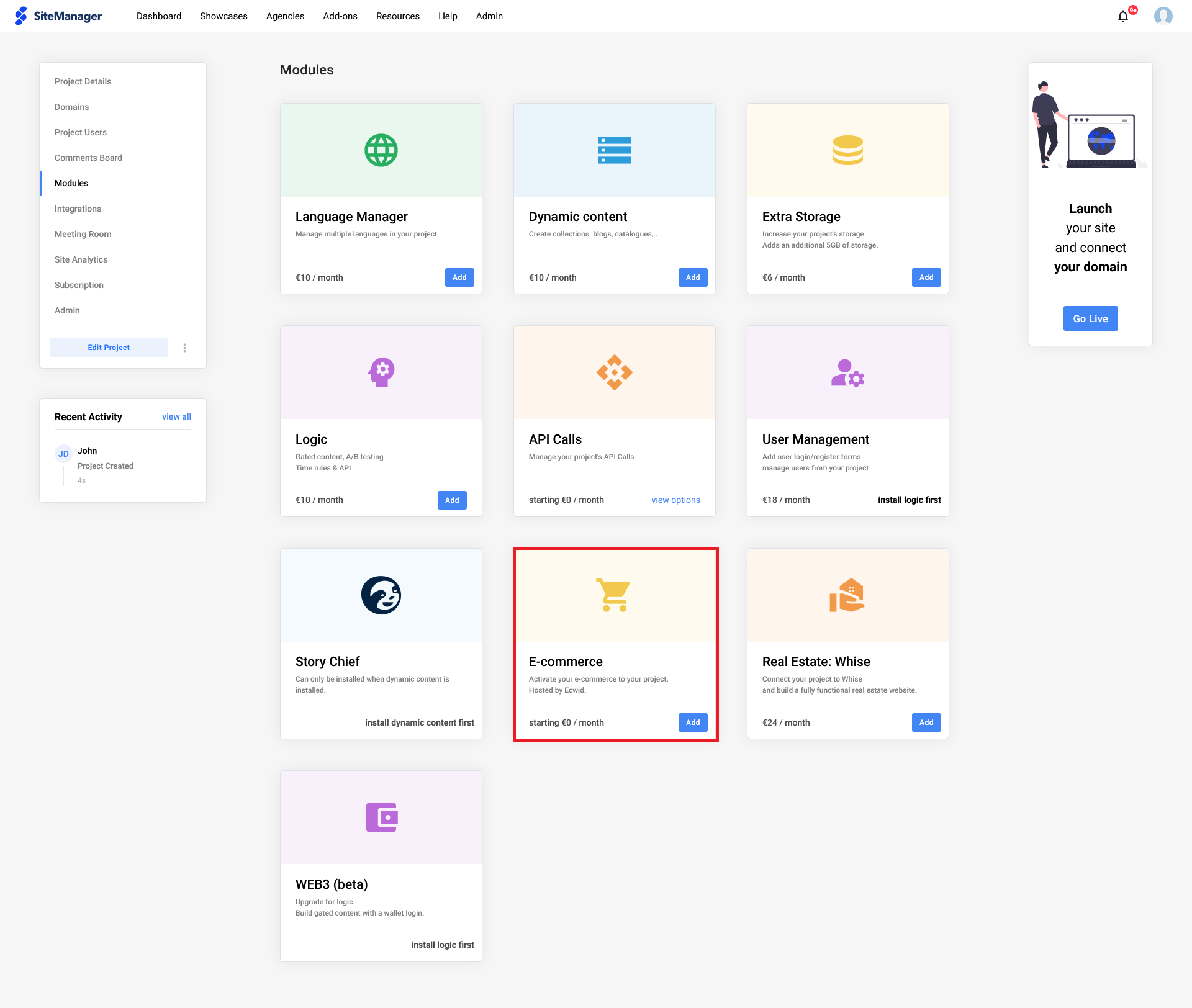The image size is (1192, 1008).
Task: Click the SiteManager logo
Action: (58, 16)
